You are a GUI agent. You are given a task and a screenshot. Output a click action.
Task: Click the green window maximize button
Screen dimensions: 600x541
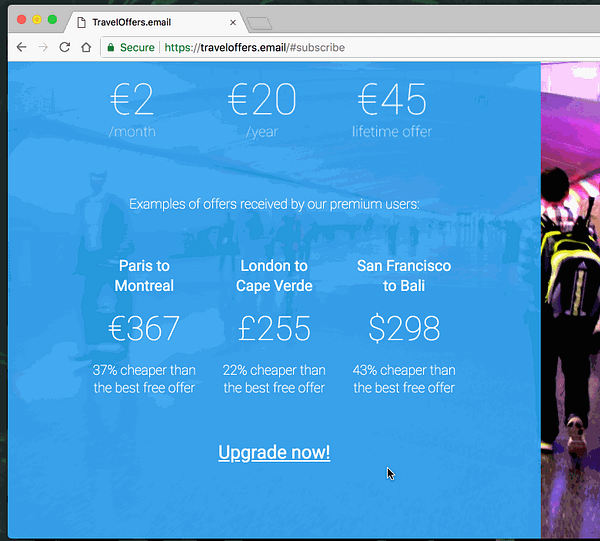pyautogui.click(x=52, y=20)
